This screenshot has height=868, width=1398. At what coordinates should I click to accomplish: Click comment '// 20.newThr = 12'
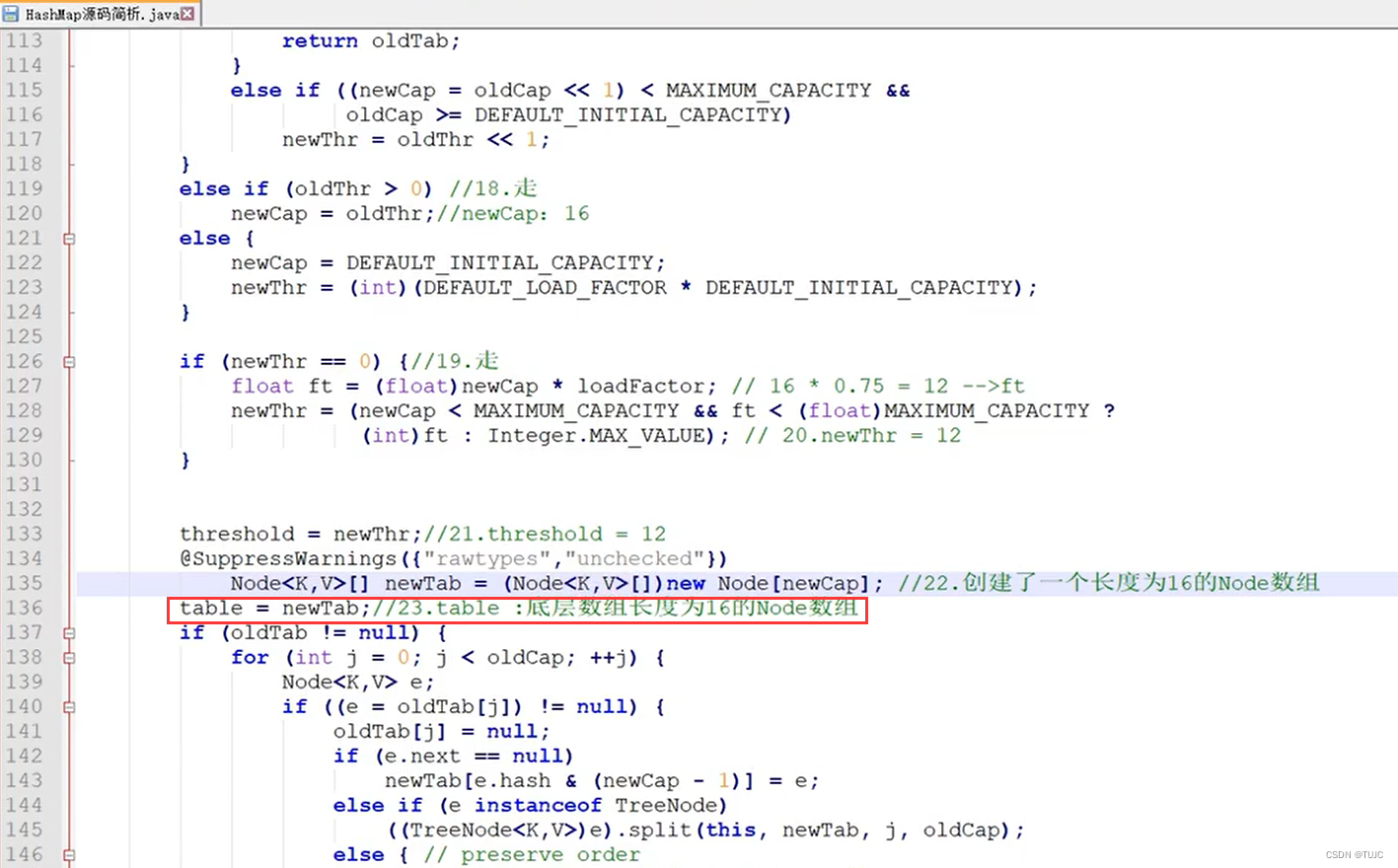tap(852, 436)
